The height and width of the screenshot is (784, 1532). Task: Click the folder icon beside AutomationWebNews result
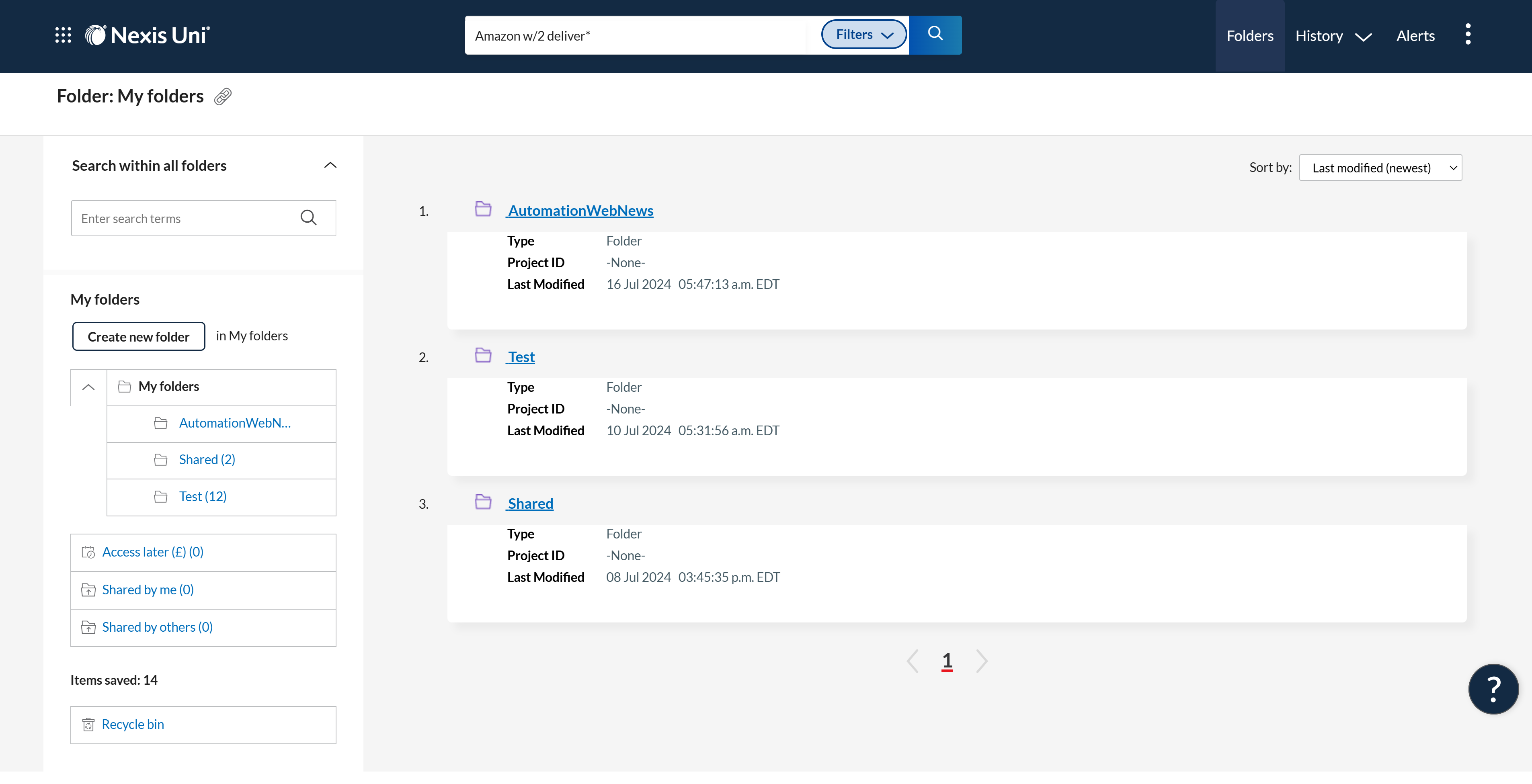pyautogui.click(x=483, y=209)
